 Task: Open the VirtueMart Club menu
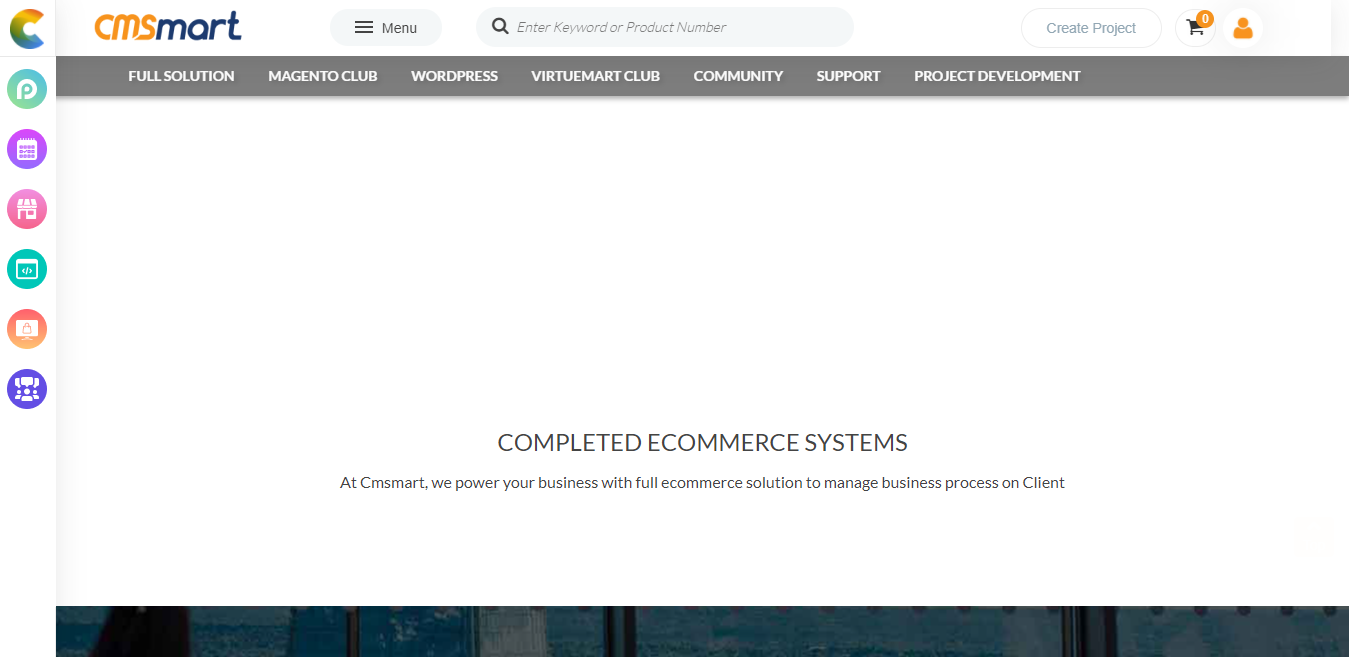(x=596, y=76)
